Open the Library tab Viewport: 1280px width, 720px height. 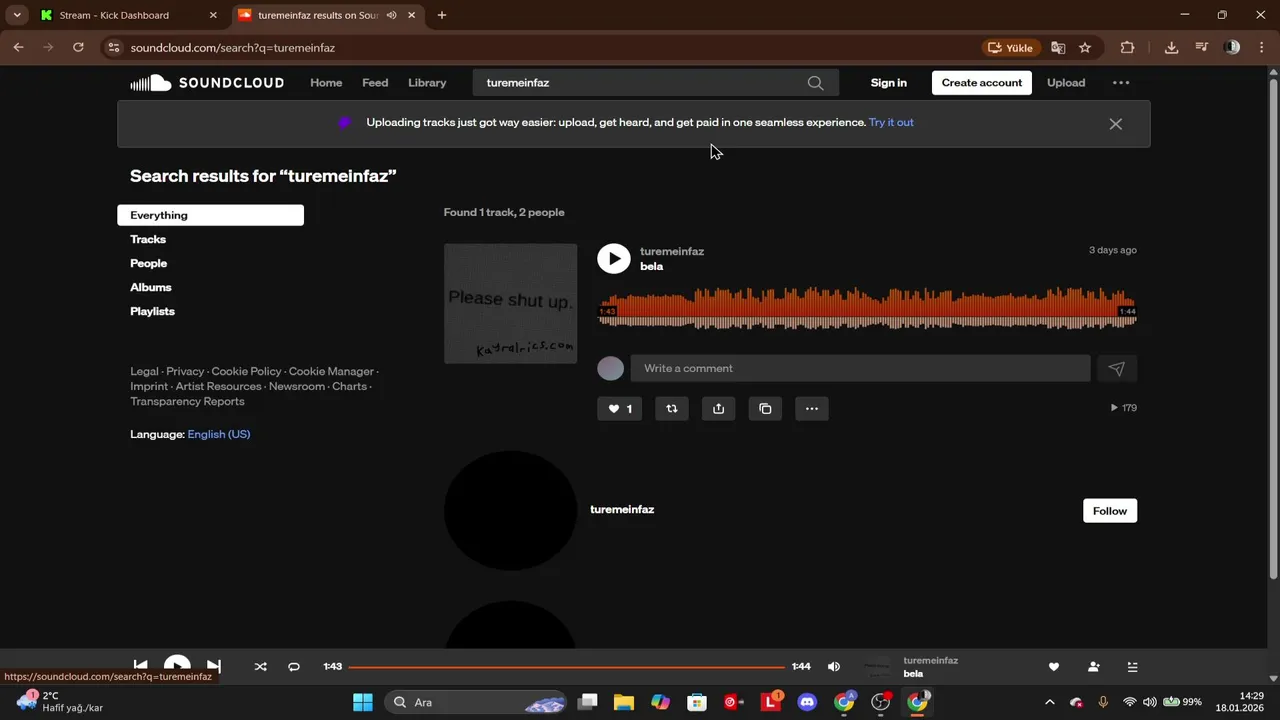click(427, 83)
